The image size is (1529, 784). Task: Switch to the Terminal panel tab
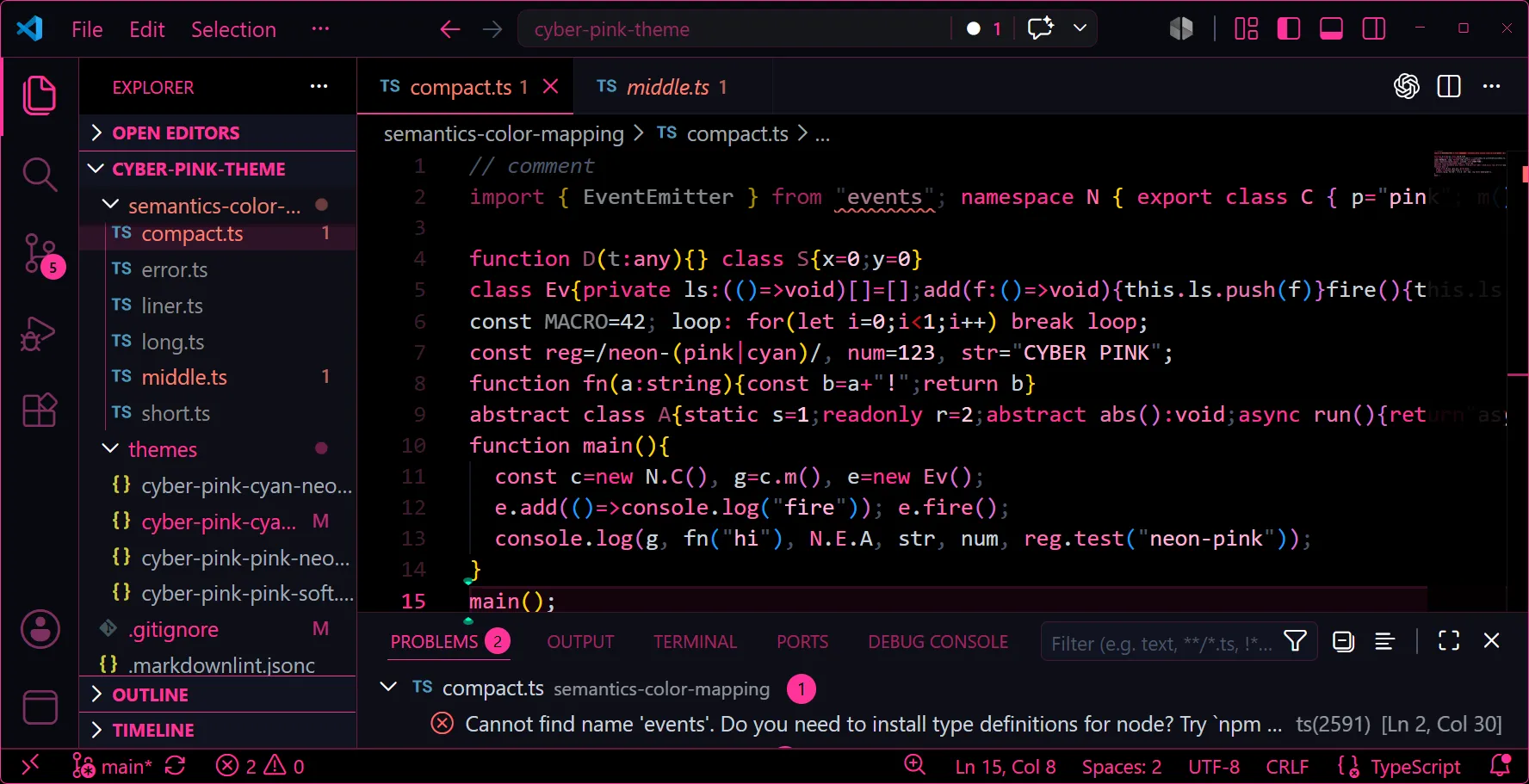[x=695, y=642]
